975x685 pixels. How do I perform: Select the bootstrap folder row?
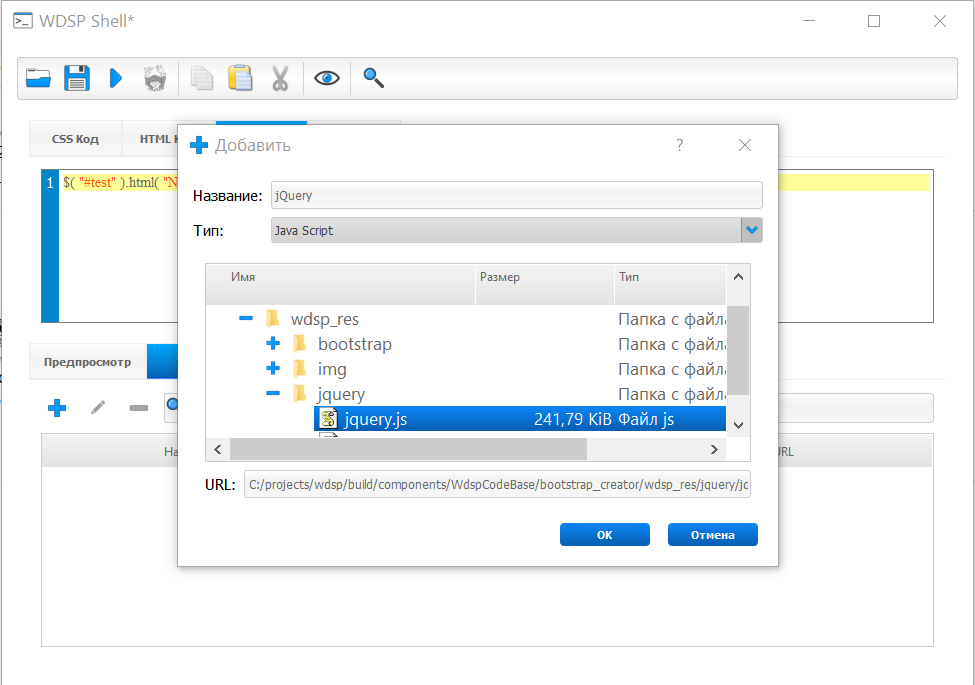click(466, 344)
